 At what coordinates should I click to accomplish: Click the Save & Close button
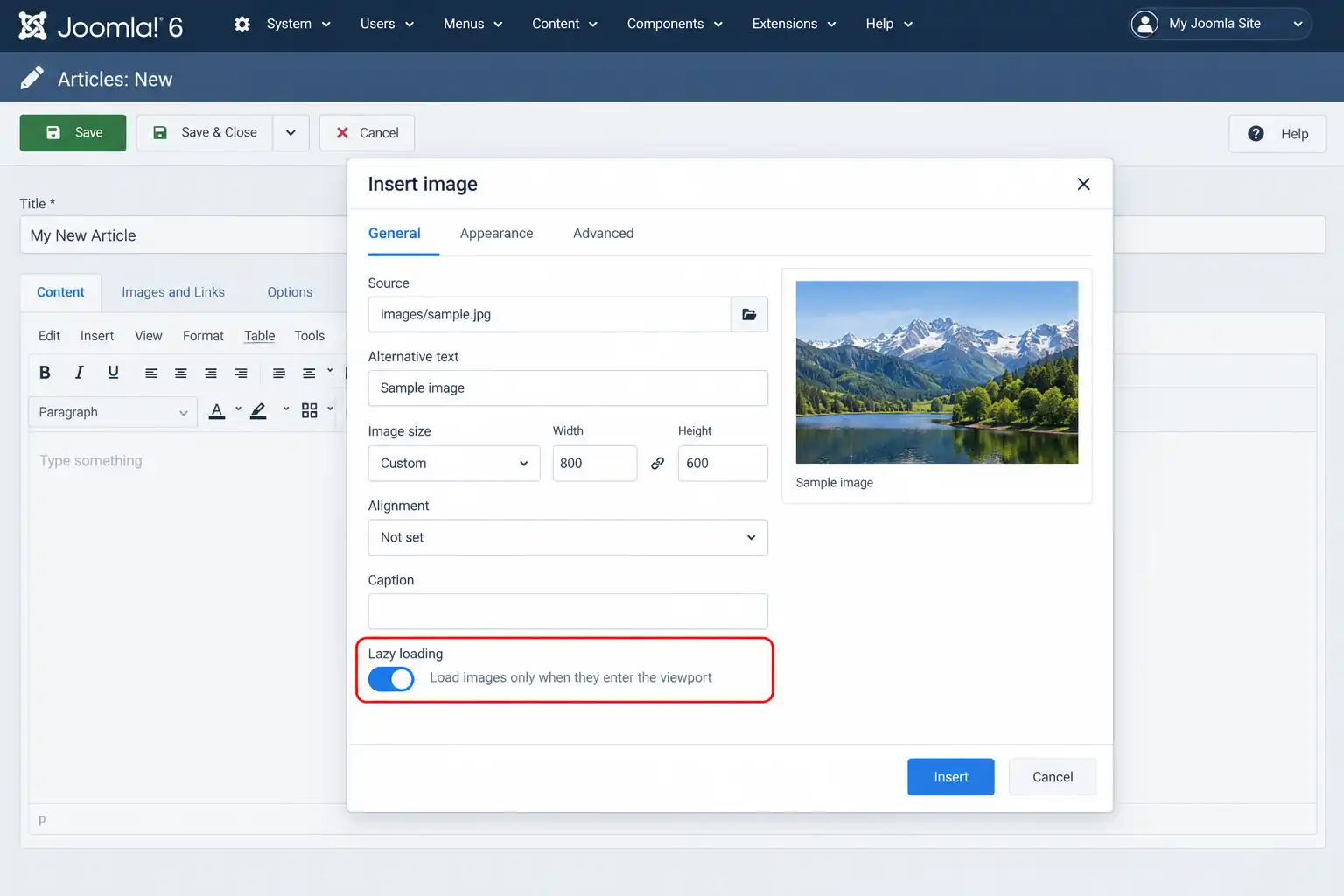pyautogui.click(x=205, y=133)
